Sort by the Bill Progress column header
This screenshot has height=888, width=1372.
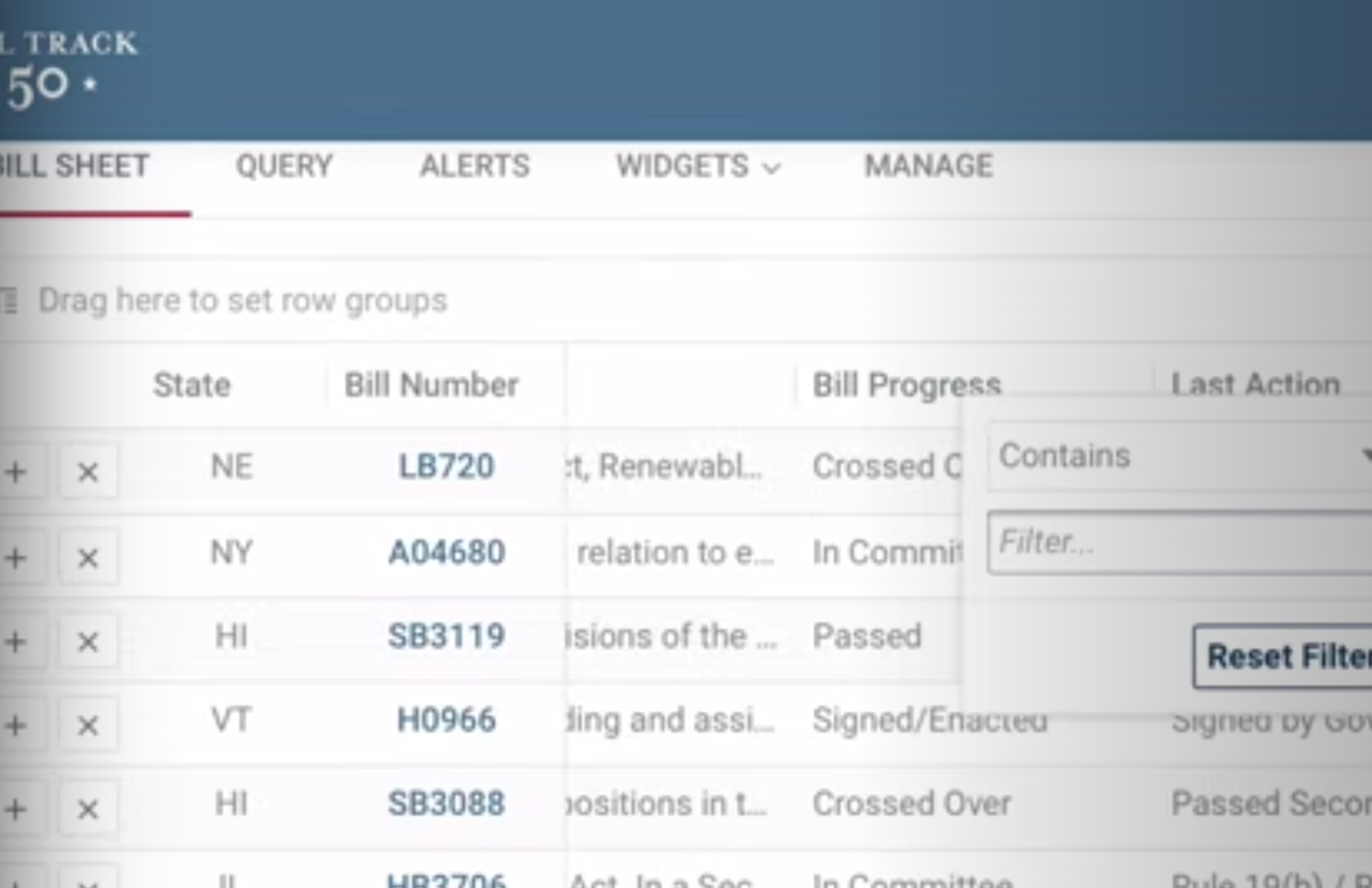tap(907, 385)
